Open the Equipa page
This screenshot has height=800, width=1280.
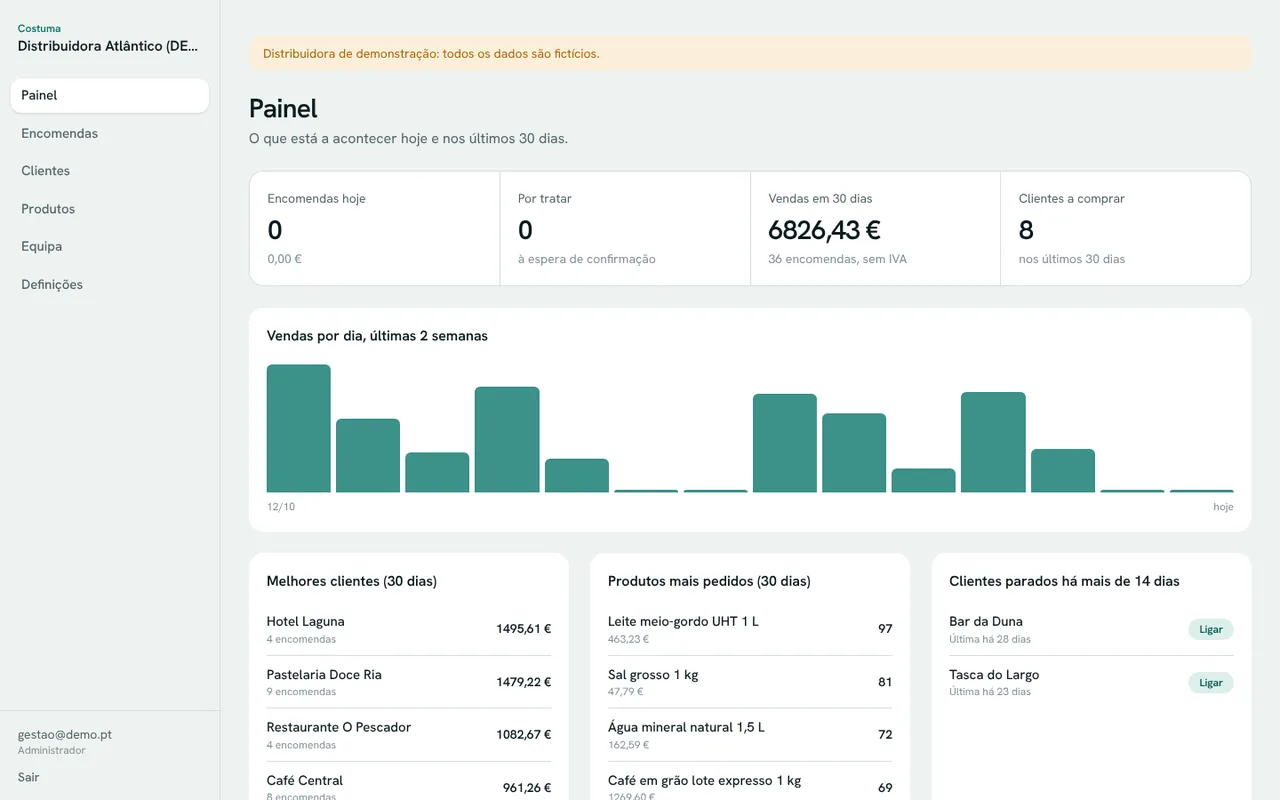coord(110,246)
